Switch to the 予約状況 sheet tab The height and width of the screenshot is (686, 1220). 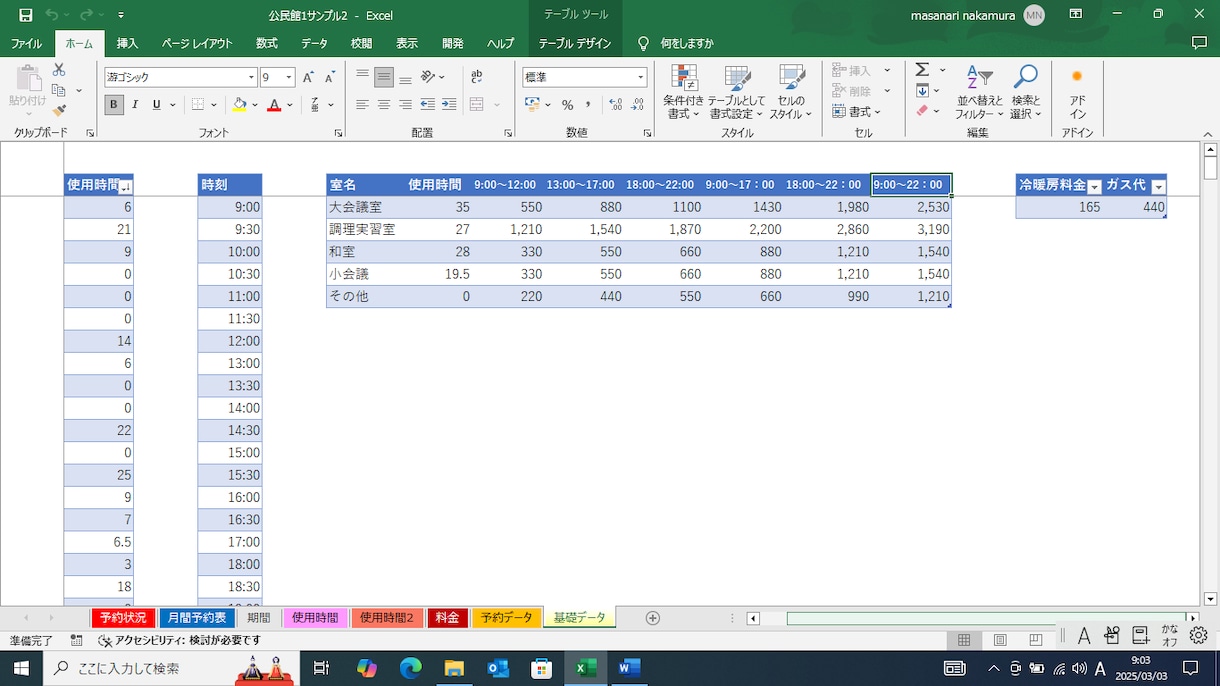pyautogui.click(x=122, y=618)
